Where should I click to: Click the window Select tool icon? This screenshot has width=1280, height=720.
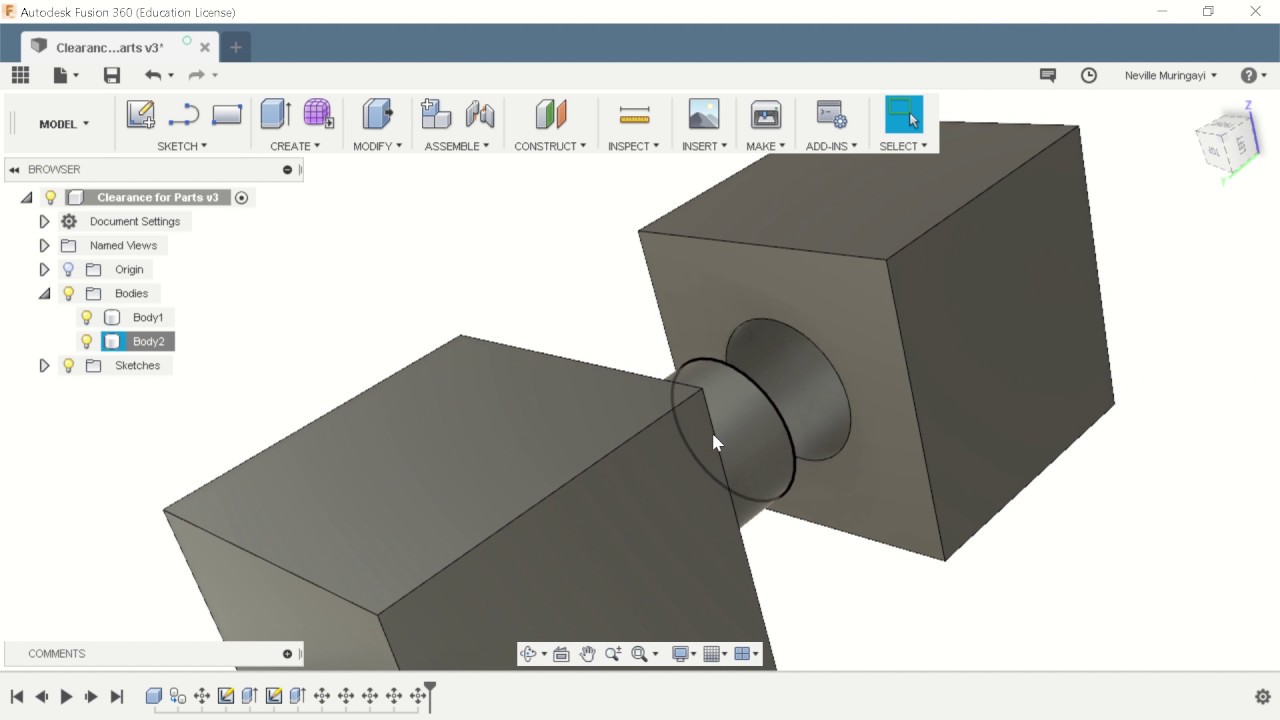coord(904,114)
